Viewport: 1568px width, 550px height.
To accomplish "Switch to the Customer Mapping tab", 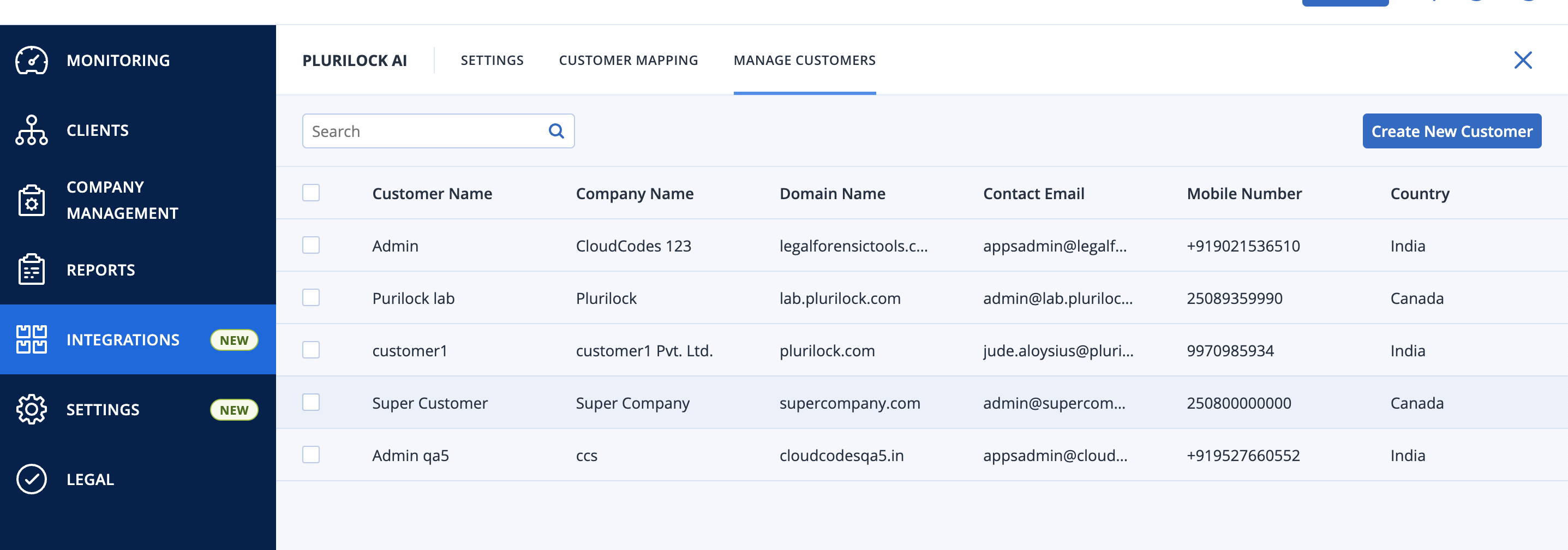I will coord(628,61).
